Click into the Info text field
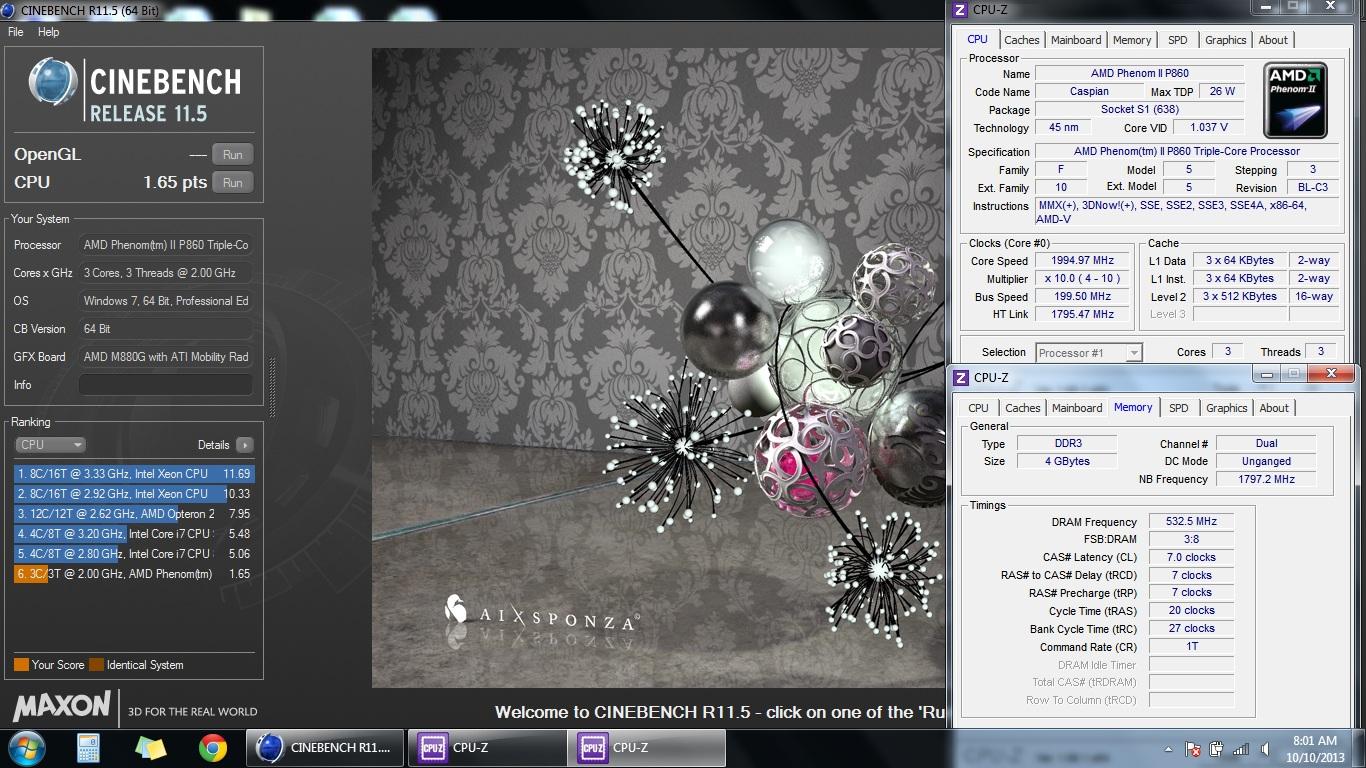1366x768 pixels. click(x=165, y=385)
